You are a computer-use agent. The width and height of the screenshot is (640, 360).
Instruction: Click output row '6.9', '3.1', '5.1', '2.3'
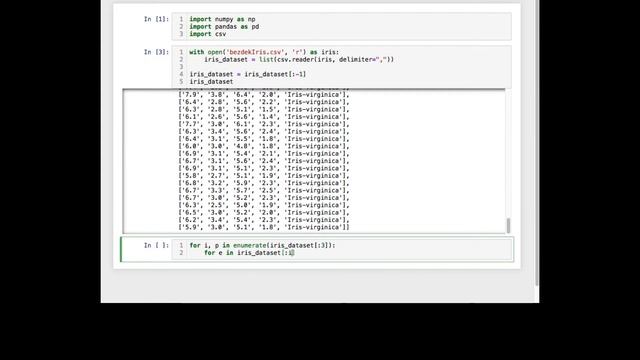pyautogui.click(x=264, y=168)
